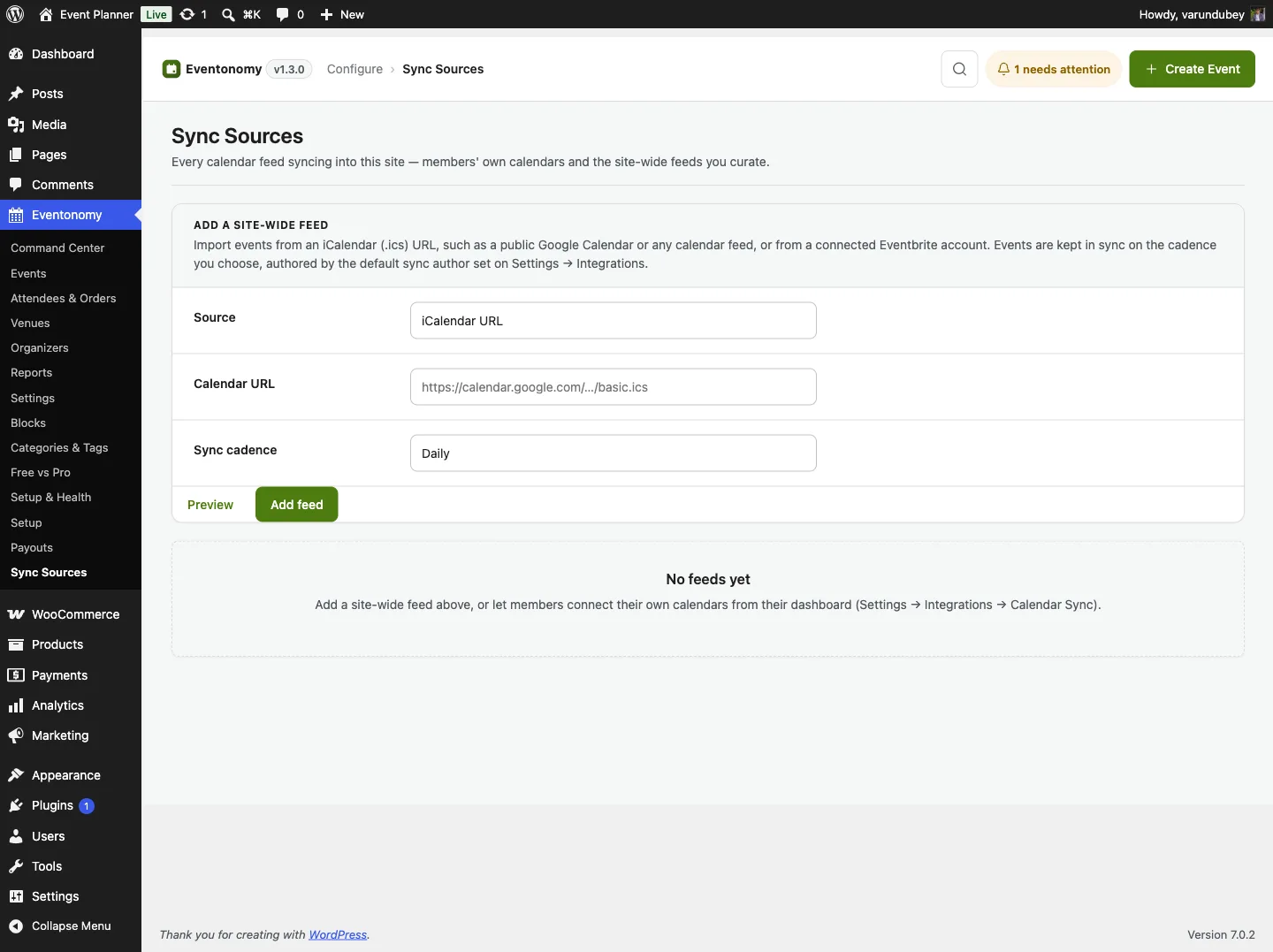Click the Calendar URL input field
1273x952 pixels.
[614, 387]
